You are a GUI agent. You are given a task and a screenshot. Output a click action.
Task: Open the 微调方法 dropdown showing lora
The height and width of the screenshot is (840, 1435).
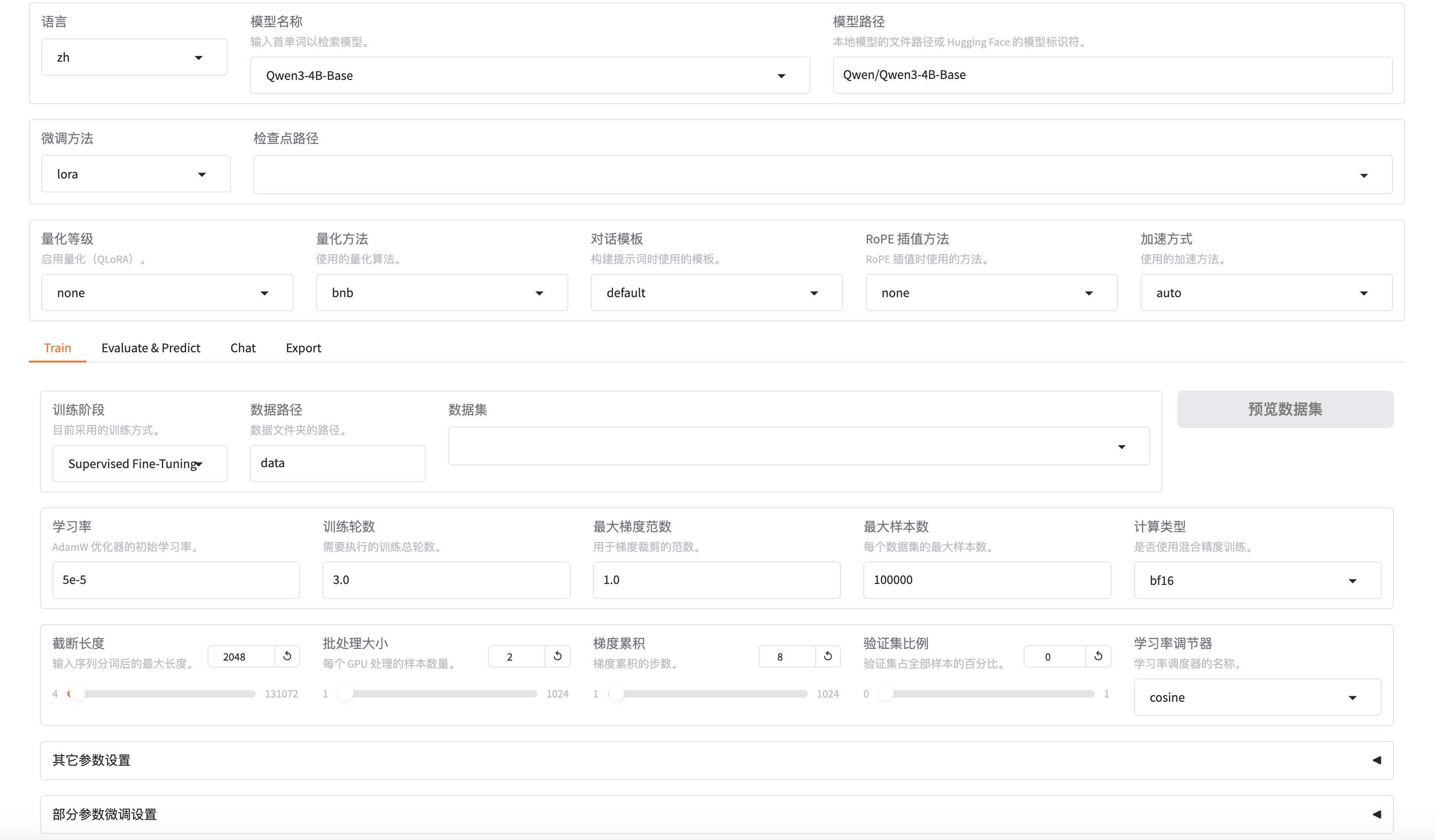click(136, 174)
